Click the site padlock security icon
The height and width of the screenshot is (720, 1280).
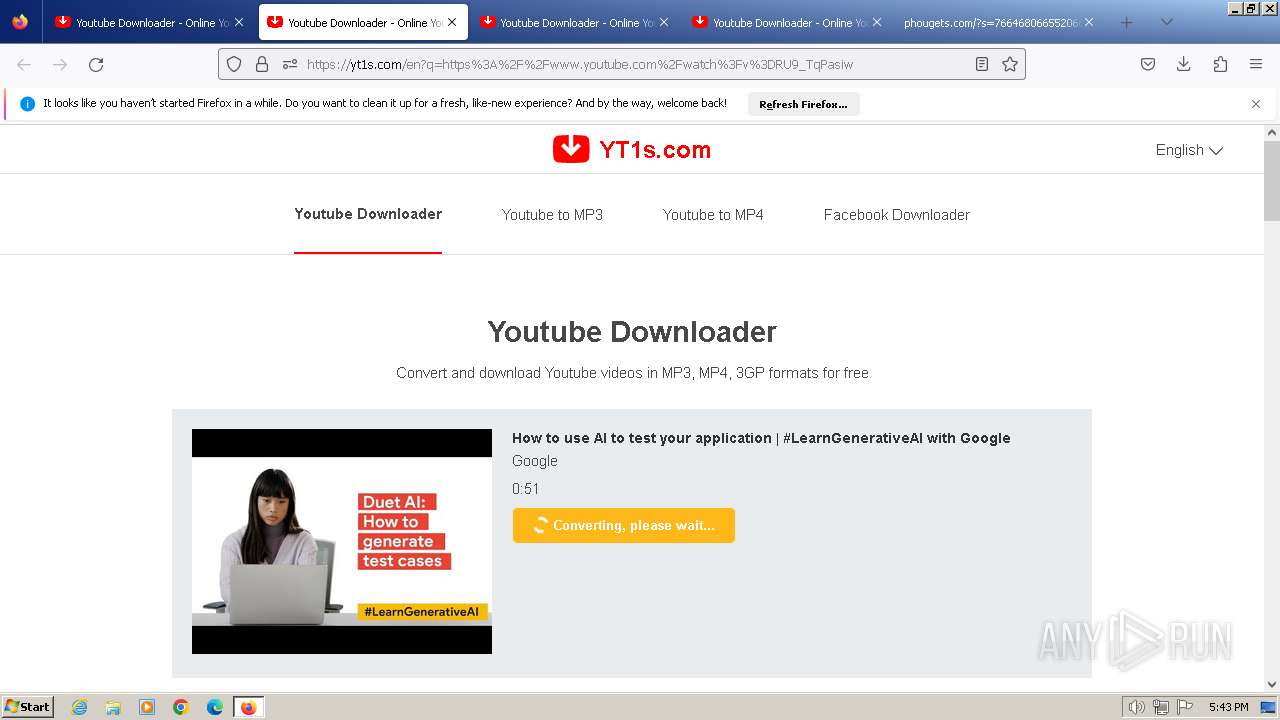coord(262,64)
